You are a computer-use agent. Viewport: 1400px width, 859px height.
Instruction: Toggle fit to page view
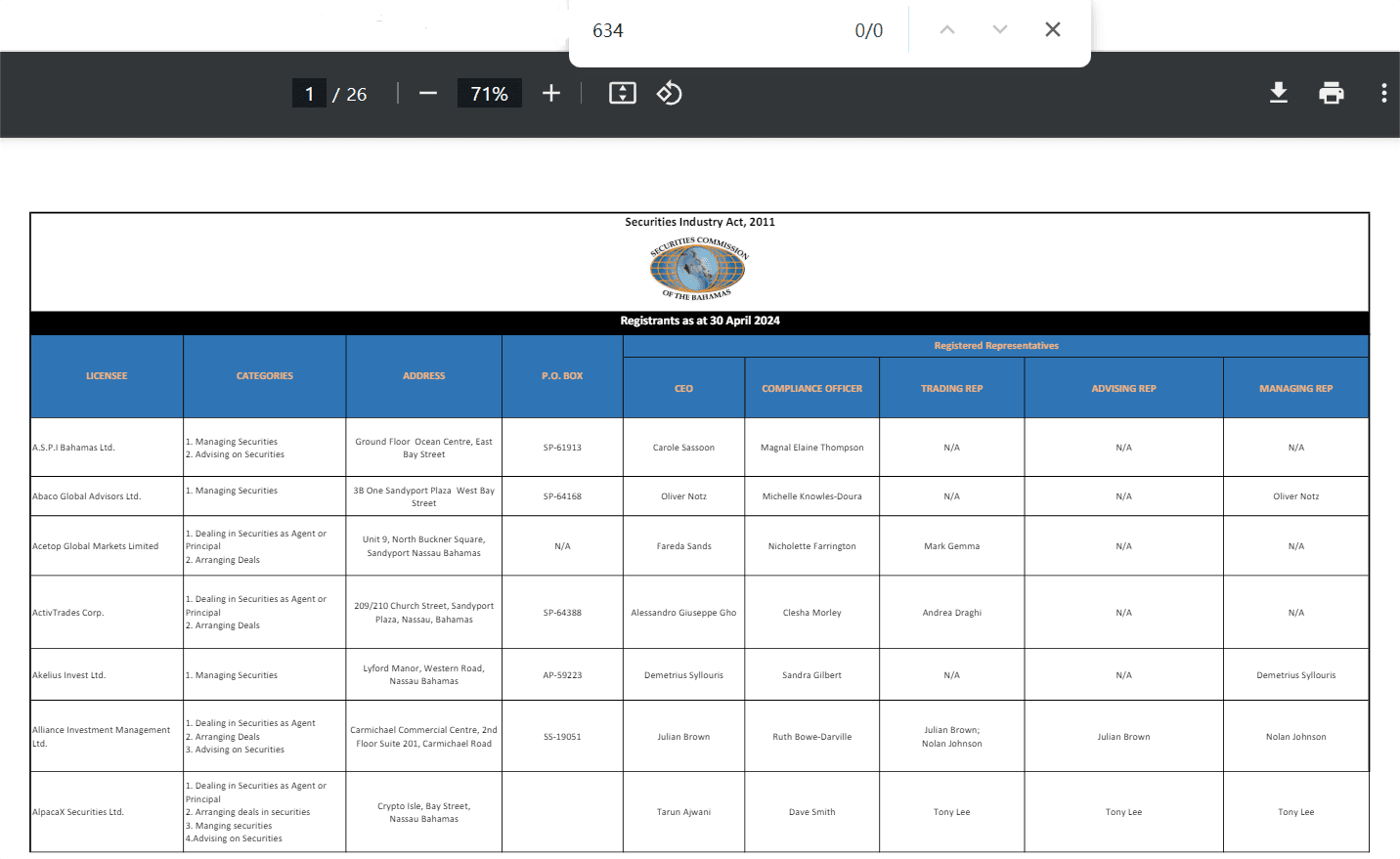[x=623, y=93]
